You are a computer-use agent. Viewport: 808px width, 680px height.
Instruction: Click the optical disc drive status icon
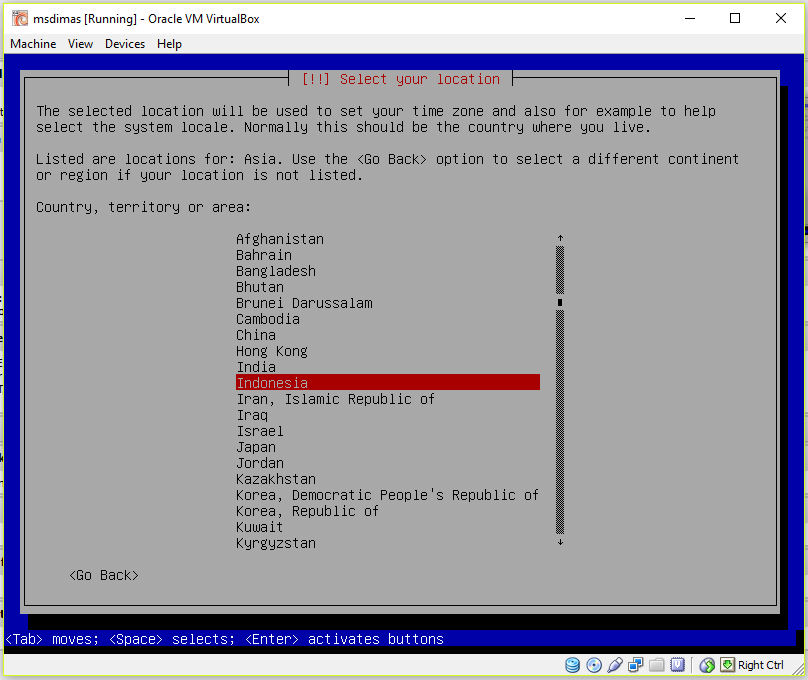594,665
